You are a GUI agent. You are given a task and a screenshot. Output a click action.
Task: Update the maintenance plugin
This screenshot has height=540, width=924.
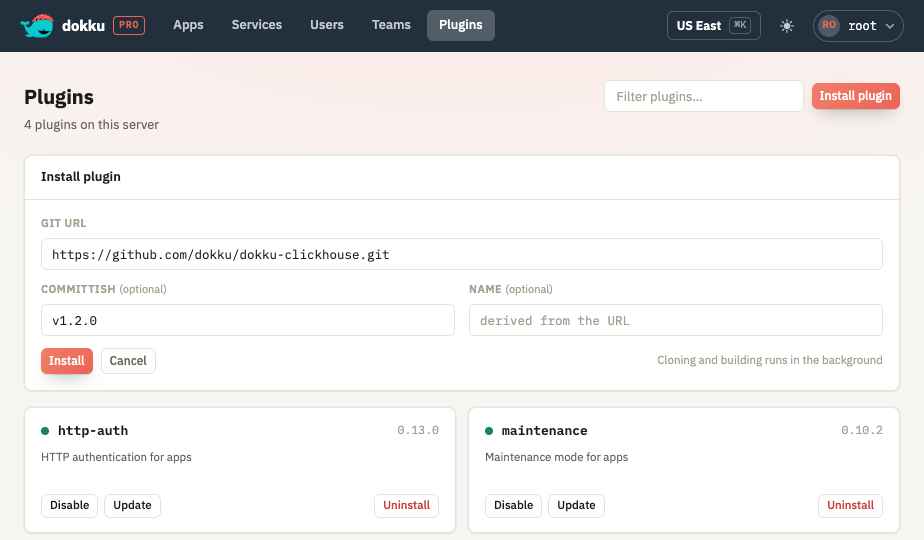coord(576,505)
